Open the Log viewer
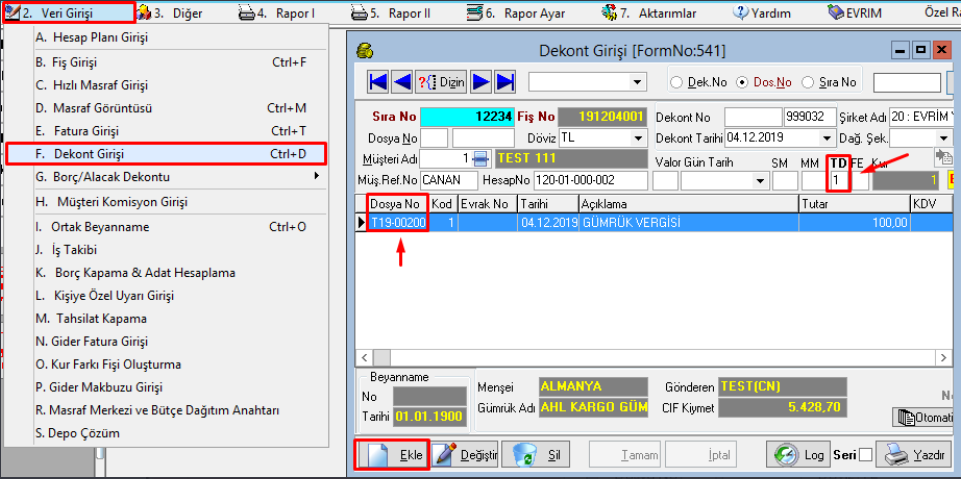961x479 pixels. (799, 455)
